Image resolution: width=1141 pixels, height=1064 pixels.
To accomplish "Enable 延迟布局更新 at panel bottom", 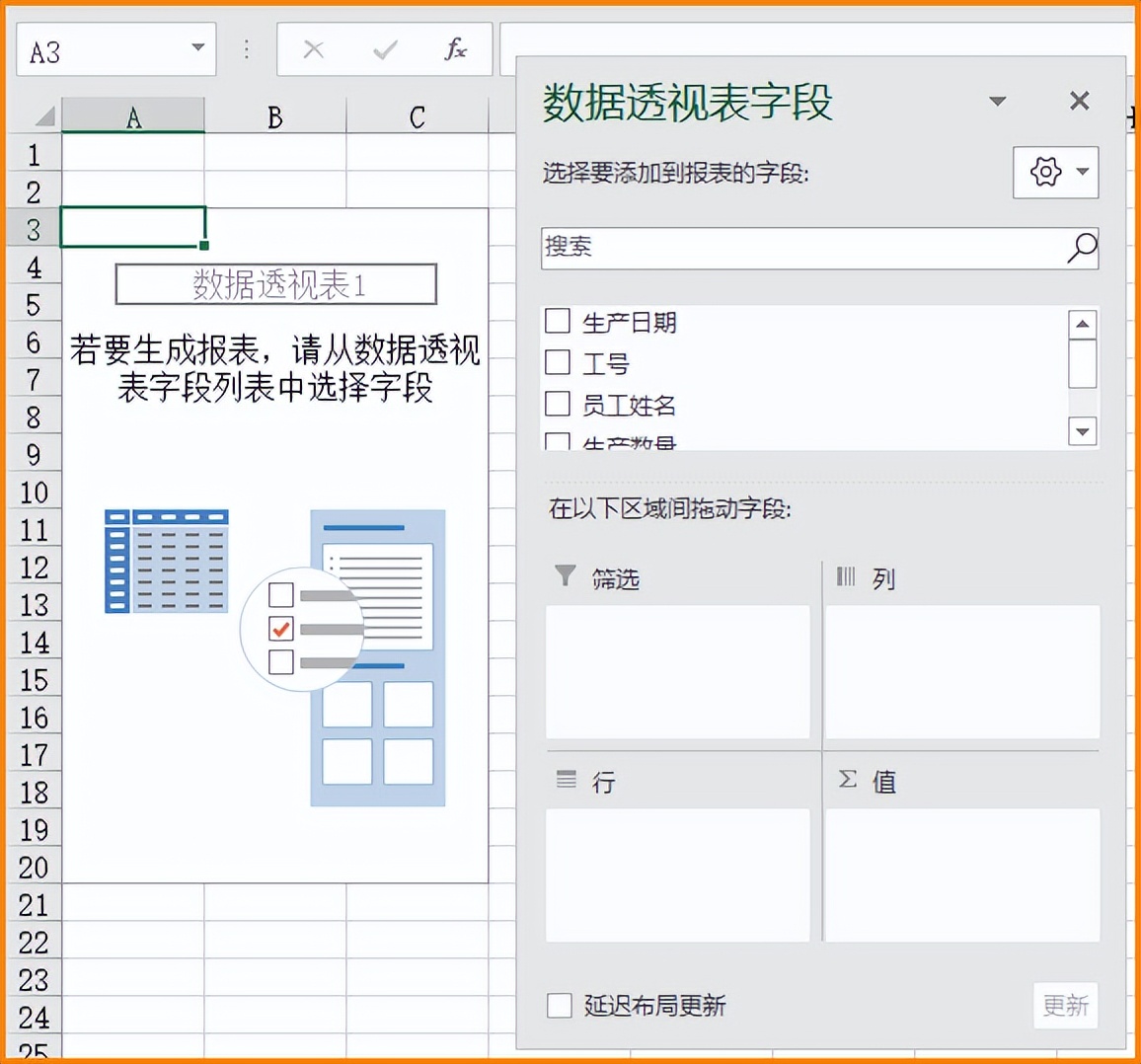I will coord(557,1006).
